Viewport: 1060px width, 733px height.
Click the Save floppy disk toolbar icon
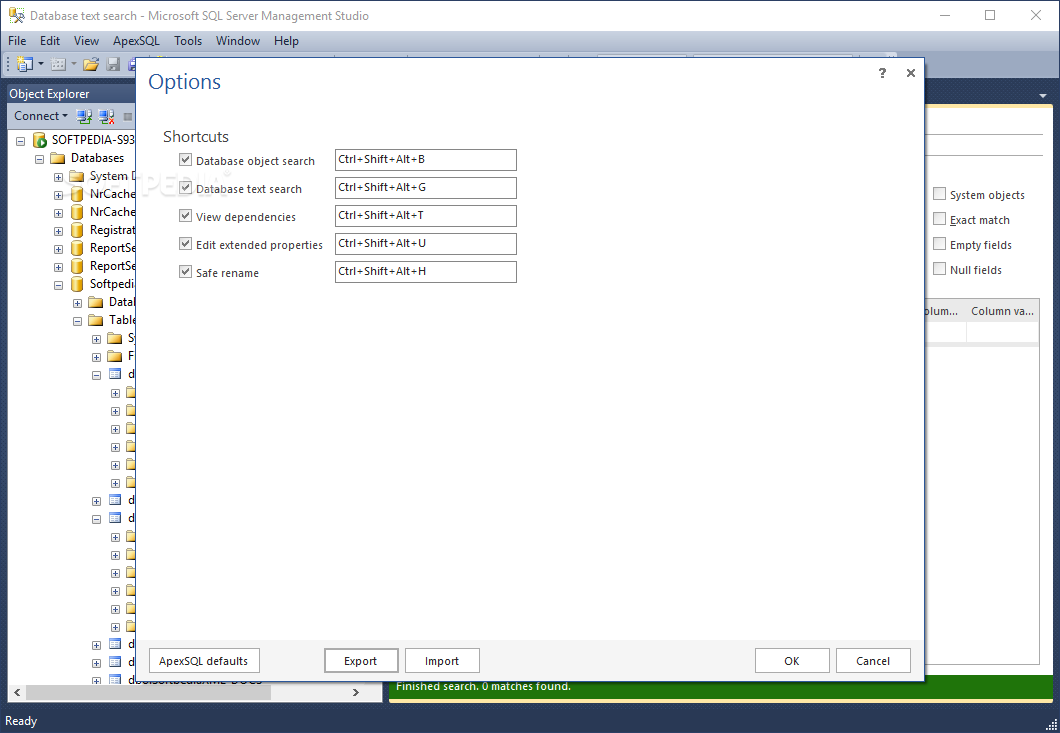point(113,64)
